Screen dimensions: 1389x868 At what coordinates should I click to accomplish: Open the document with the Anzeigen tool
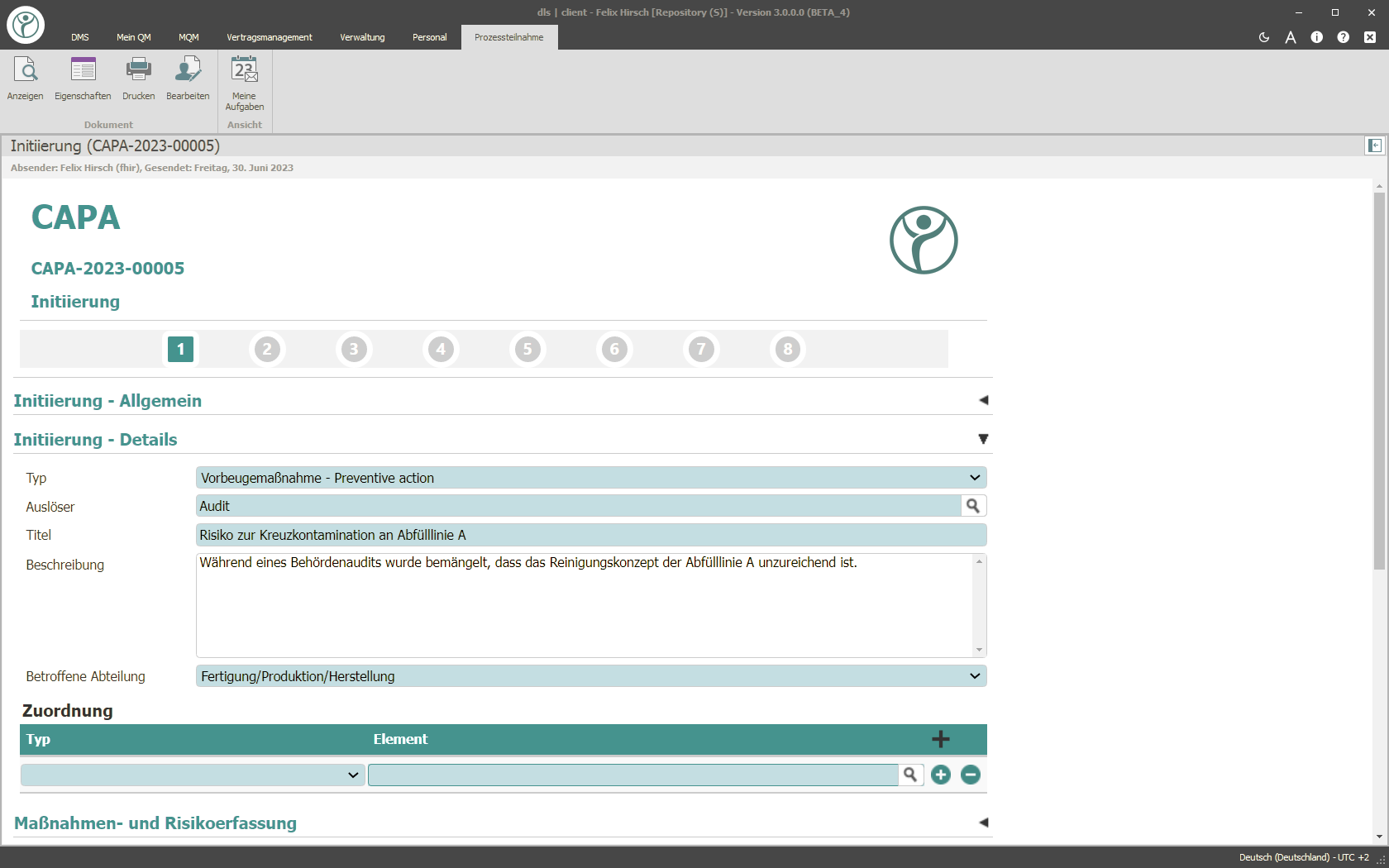[x=26, y=77]
